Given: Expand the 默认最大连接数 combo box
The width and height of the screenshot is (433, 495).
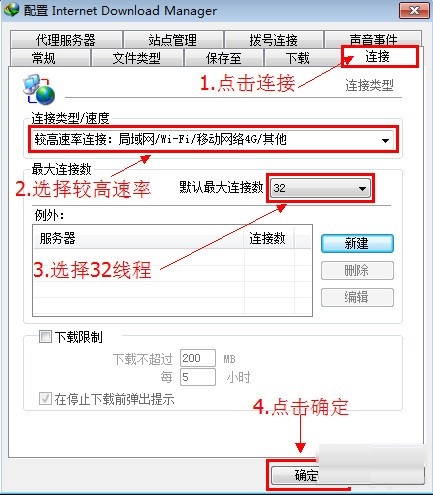Looking at the screenshot, I should click(320, 188).
